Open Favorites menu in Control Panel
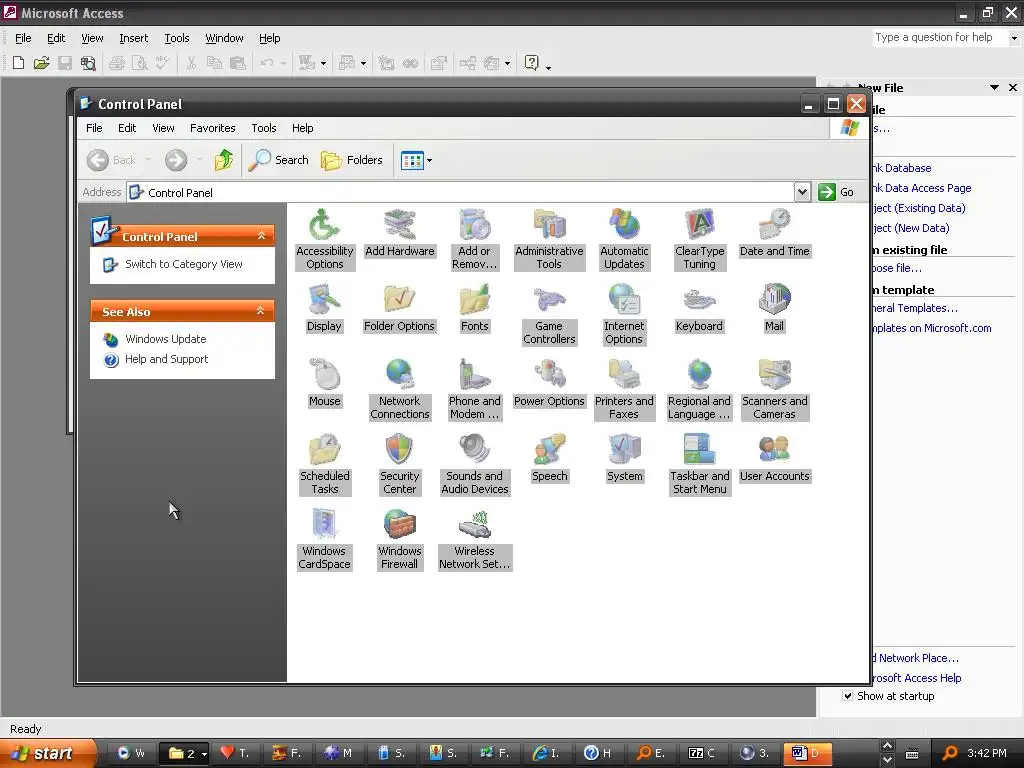Screen dimensions: 1024x768 tap(212, 128)
